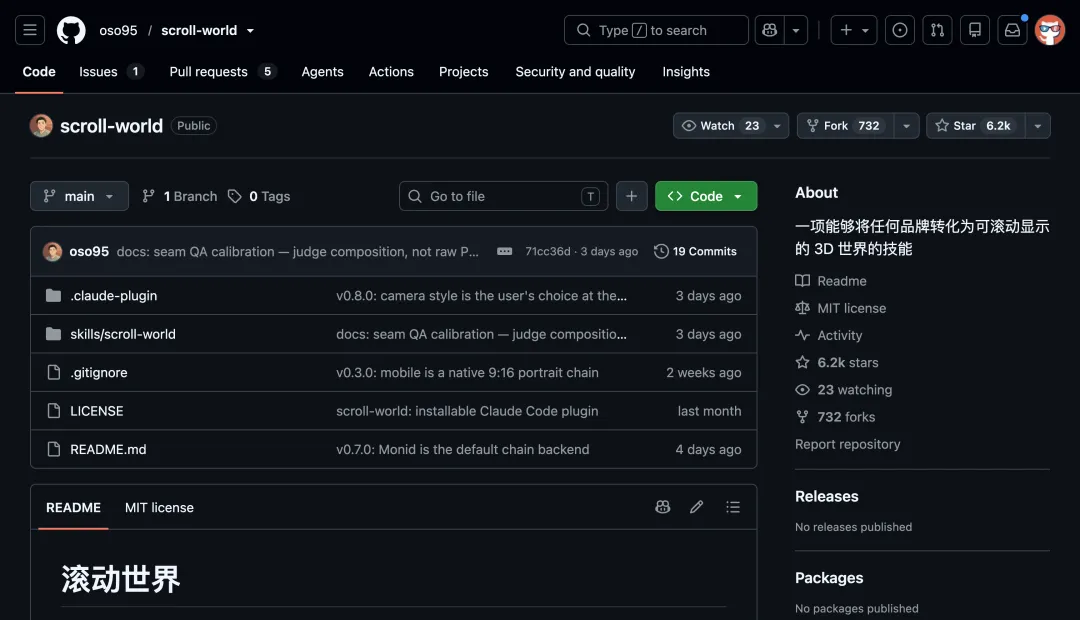Open the green Code dropdown button
This screenshot has height=620, width=1080.
pyautogui.click(x=706, y=196)
